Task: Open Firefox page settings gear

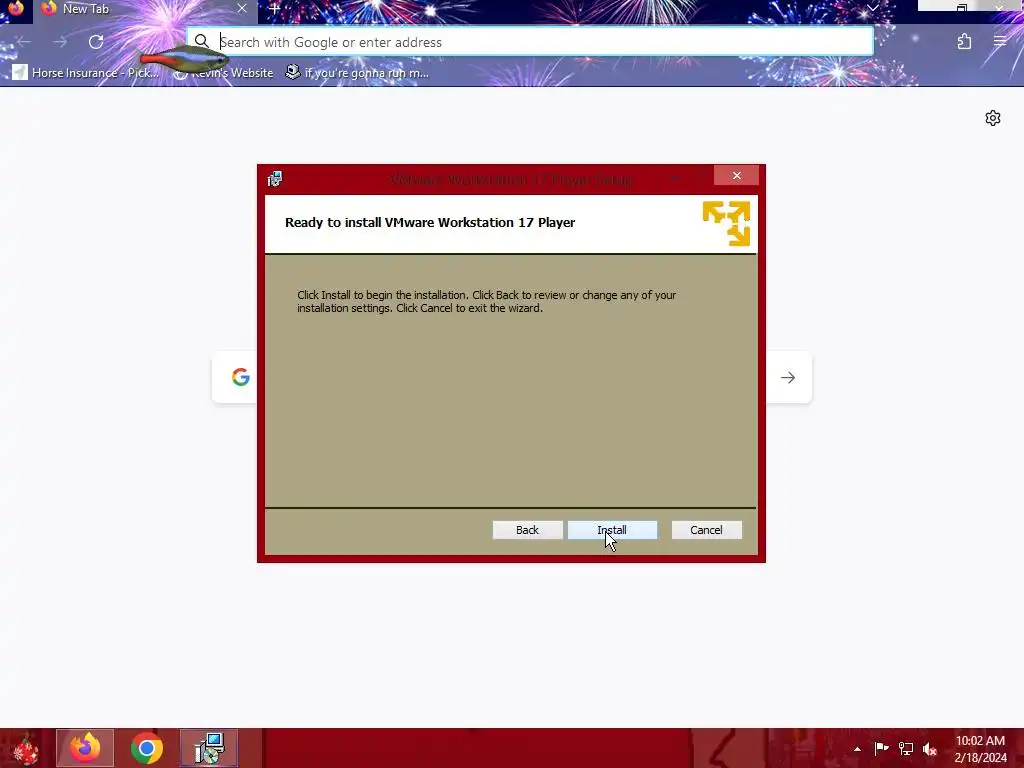Action: pyautogui.click(x=993, y=118)
